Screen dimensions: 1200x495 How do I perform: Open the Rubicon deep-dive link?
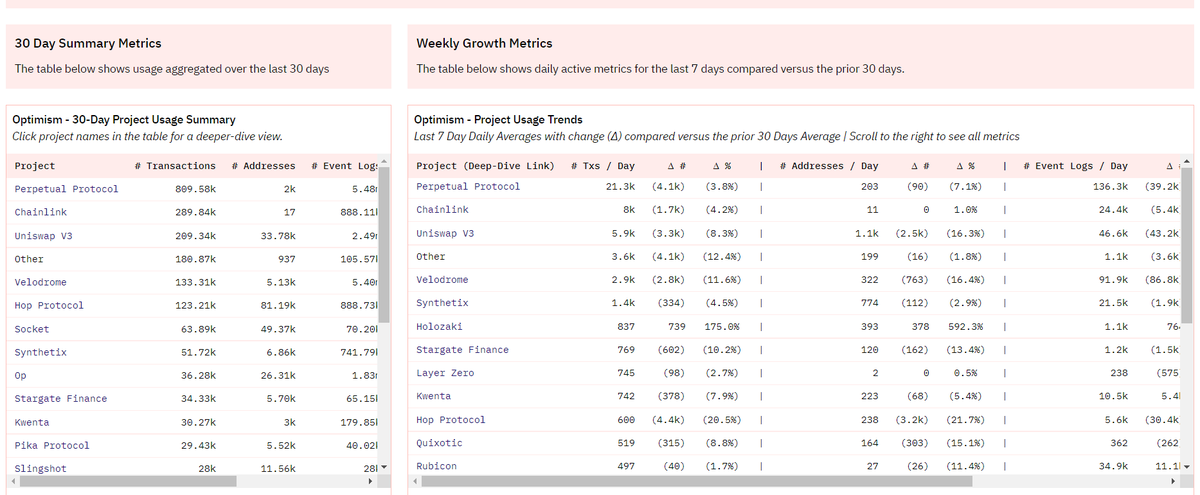coord(436,466)
